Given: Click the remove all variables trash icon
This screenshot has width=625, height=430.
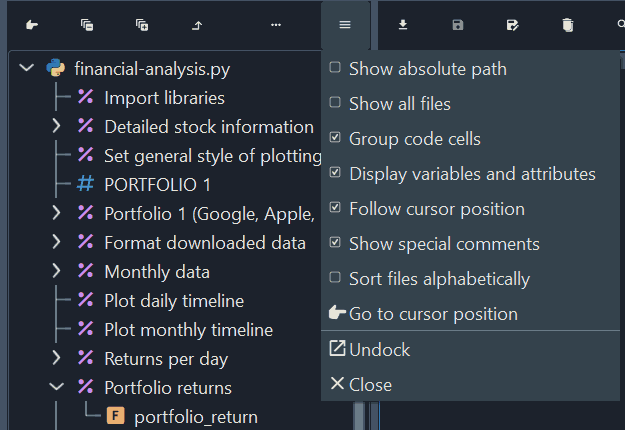Looking at the screenshot, I should (568, 25).
